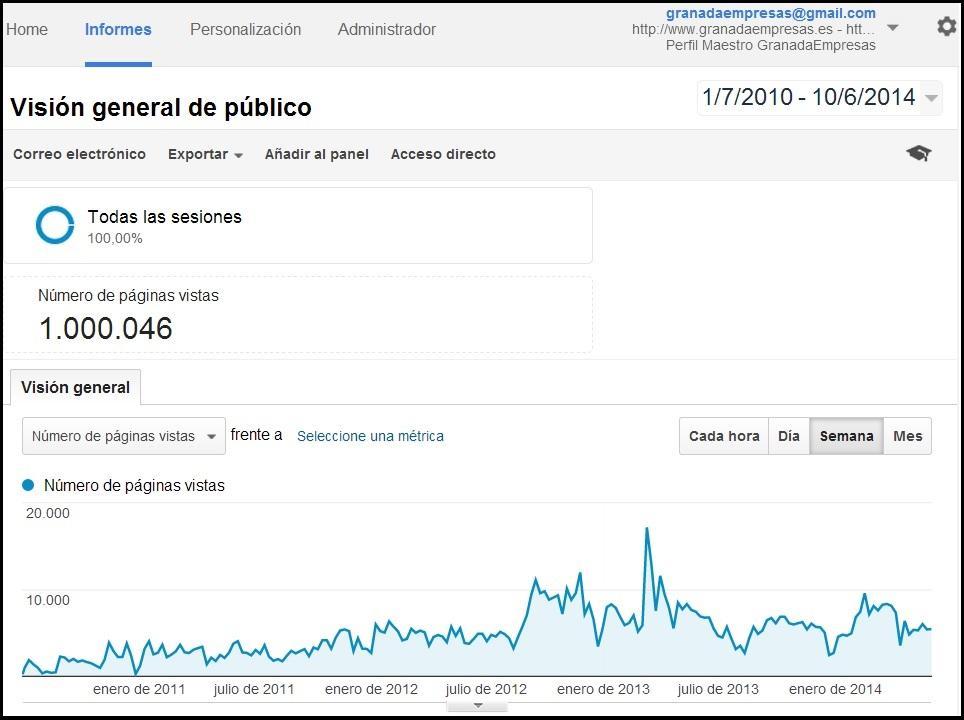Click Seleccione una métrica link

[370, 436]
